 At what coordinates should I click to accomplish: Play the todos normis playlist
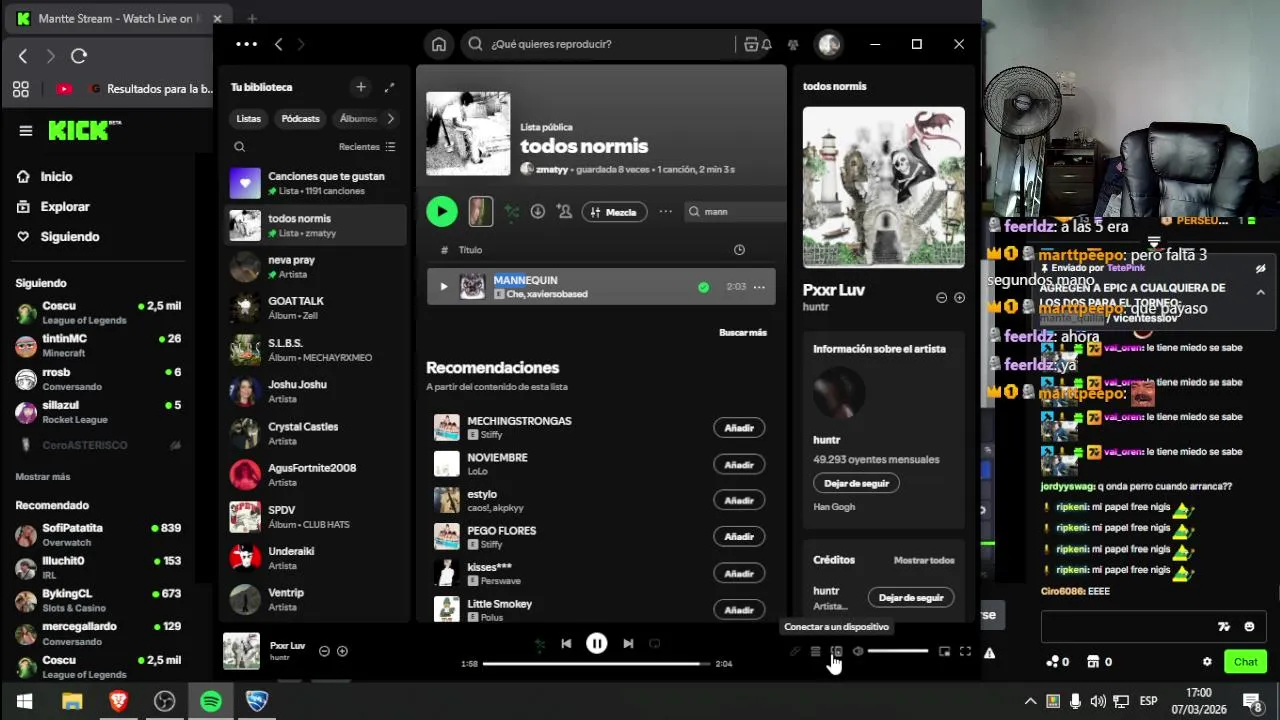click(x=441, y=212)
